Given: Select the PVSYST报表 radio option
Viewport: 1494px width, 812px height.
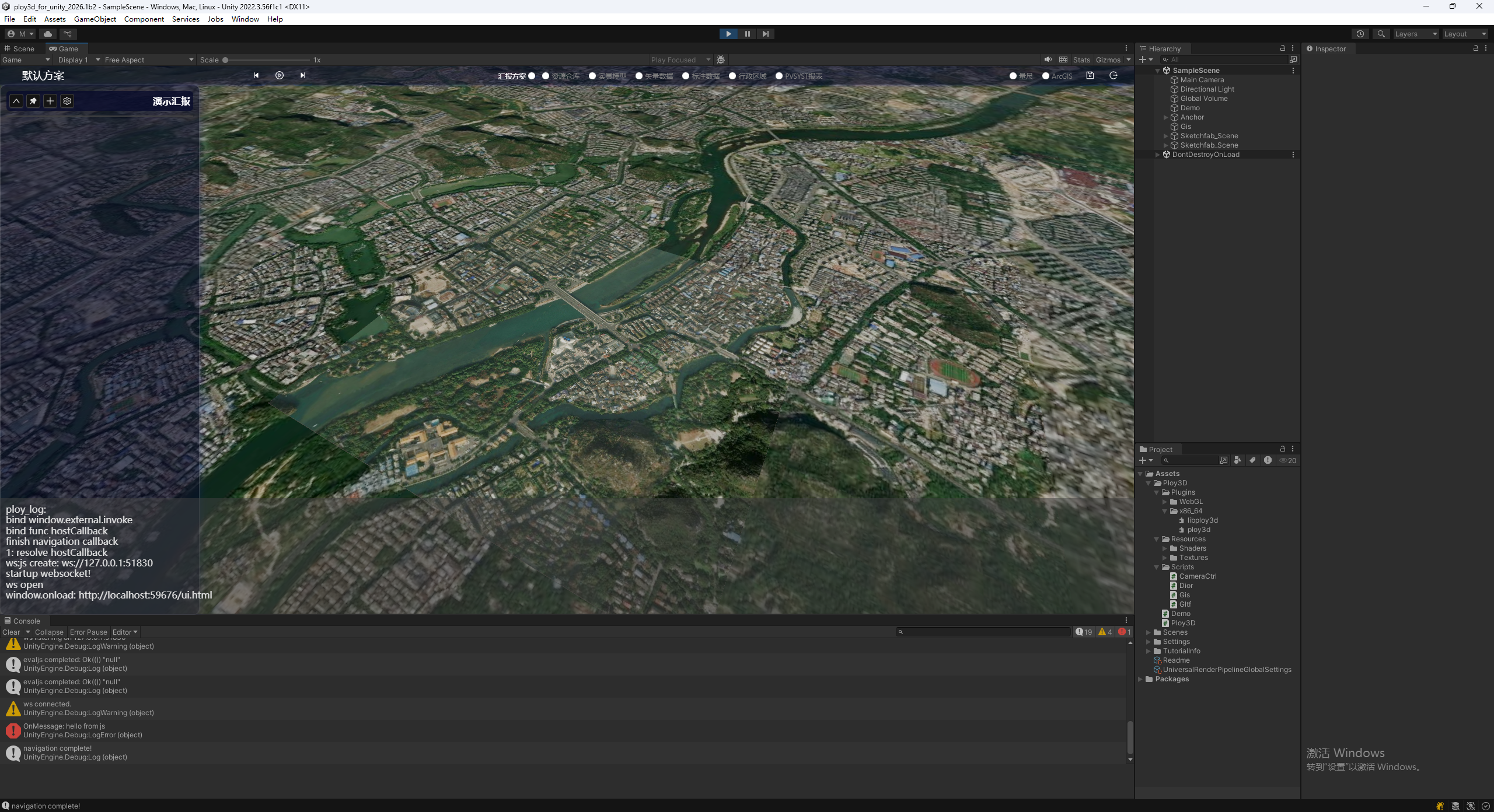Looking at the screenshot, I should coord(779,76).
